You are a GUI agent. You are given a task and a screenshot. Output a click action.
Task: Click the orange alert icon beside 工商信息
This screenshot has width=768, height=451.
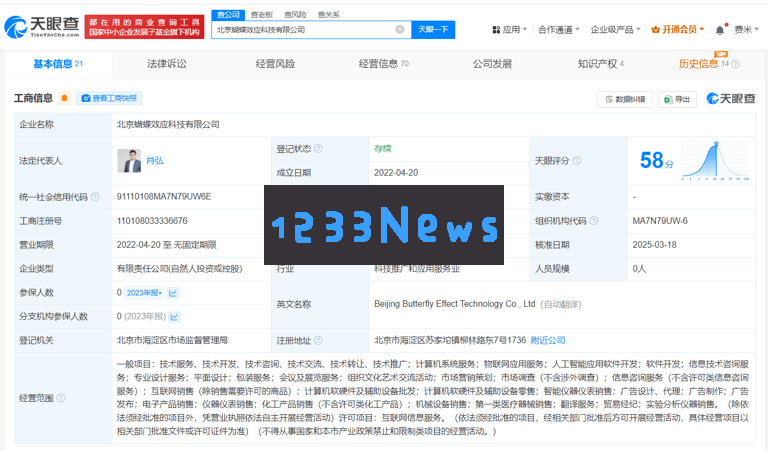tap(64, 98)
